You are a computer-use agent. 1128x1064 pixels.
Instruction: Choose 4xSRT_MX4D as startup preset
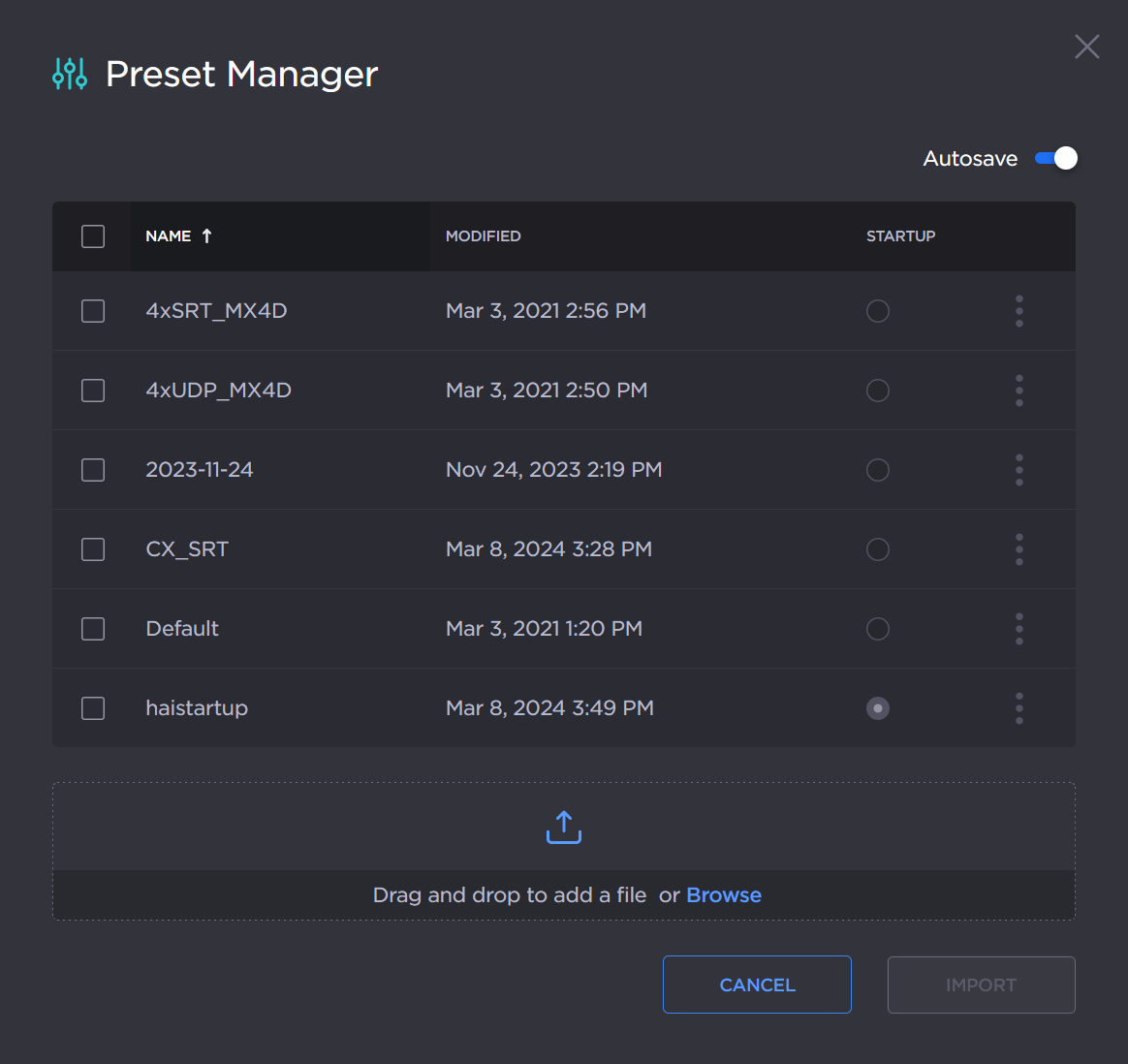pos(877,311)
